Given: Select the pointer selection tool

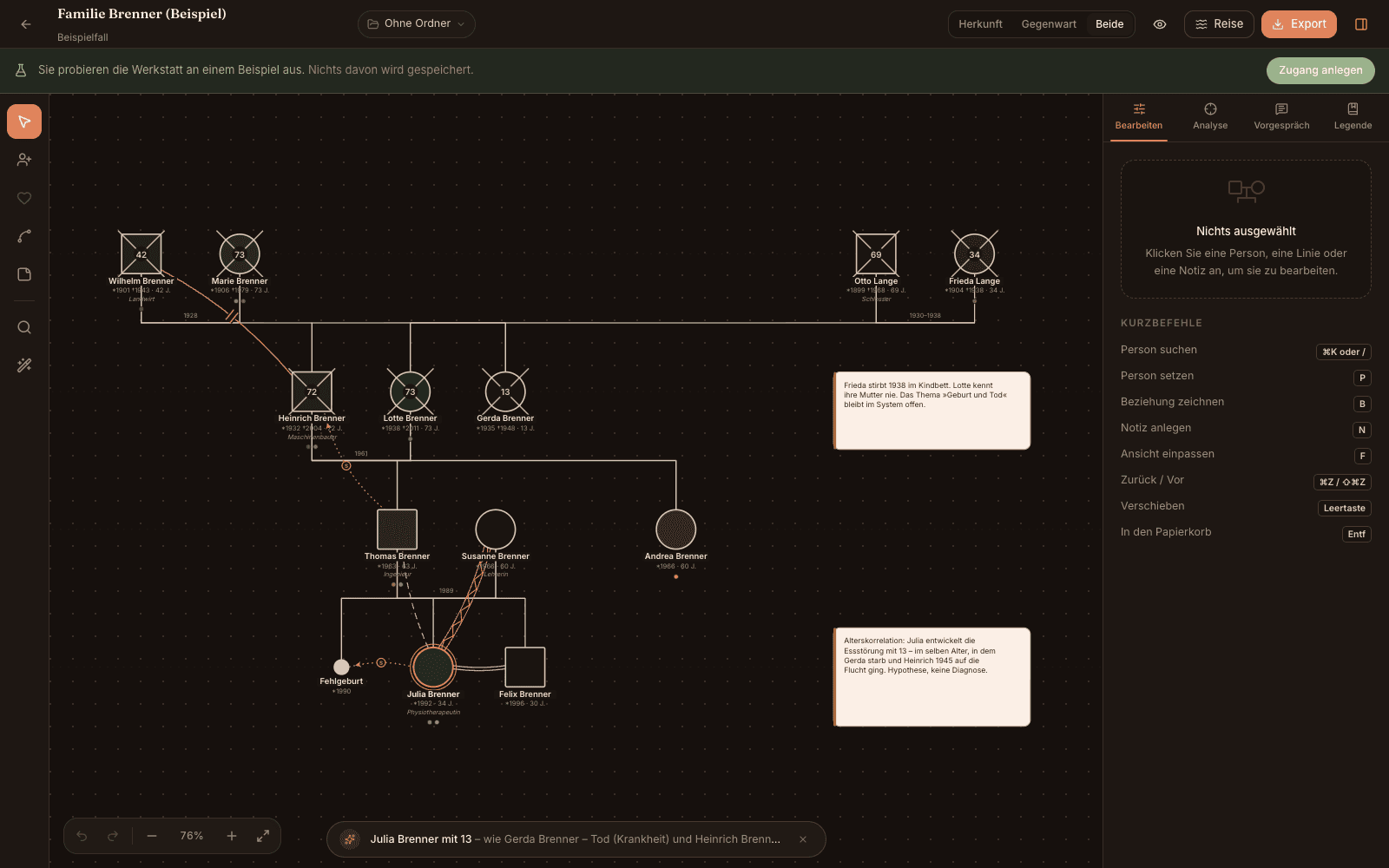Looking at the screenshot, I should [24, 122].
